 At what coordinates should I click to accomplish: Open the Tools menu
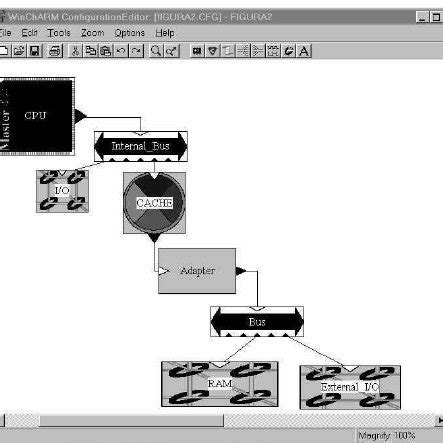[59, 33]
